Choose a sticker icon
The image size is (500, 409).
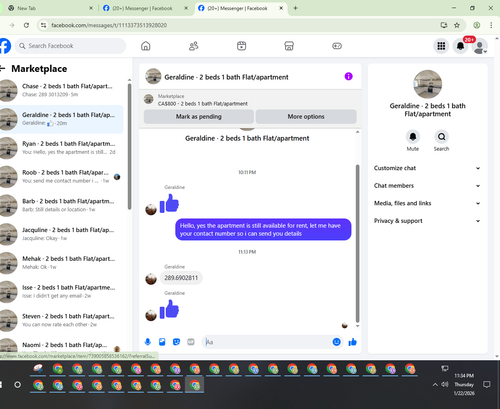coord(176,342)
